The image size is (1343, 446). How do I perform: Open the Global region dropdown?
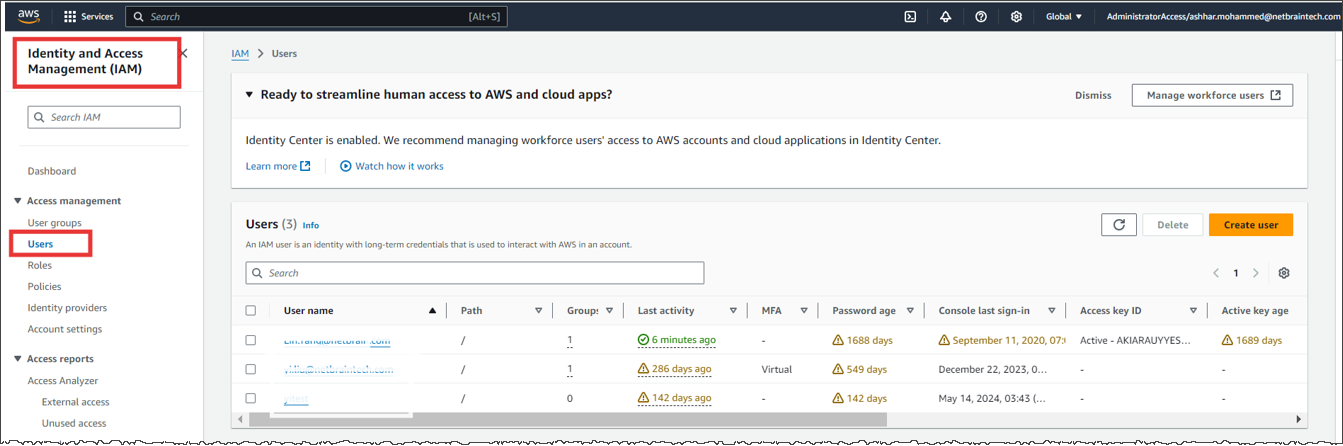pos(1064,17)
